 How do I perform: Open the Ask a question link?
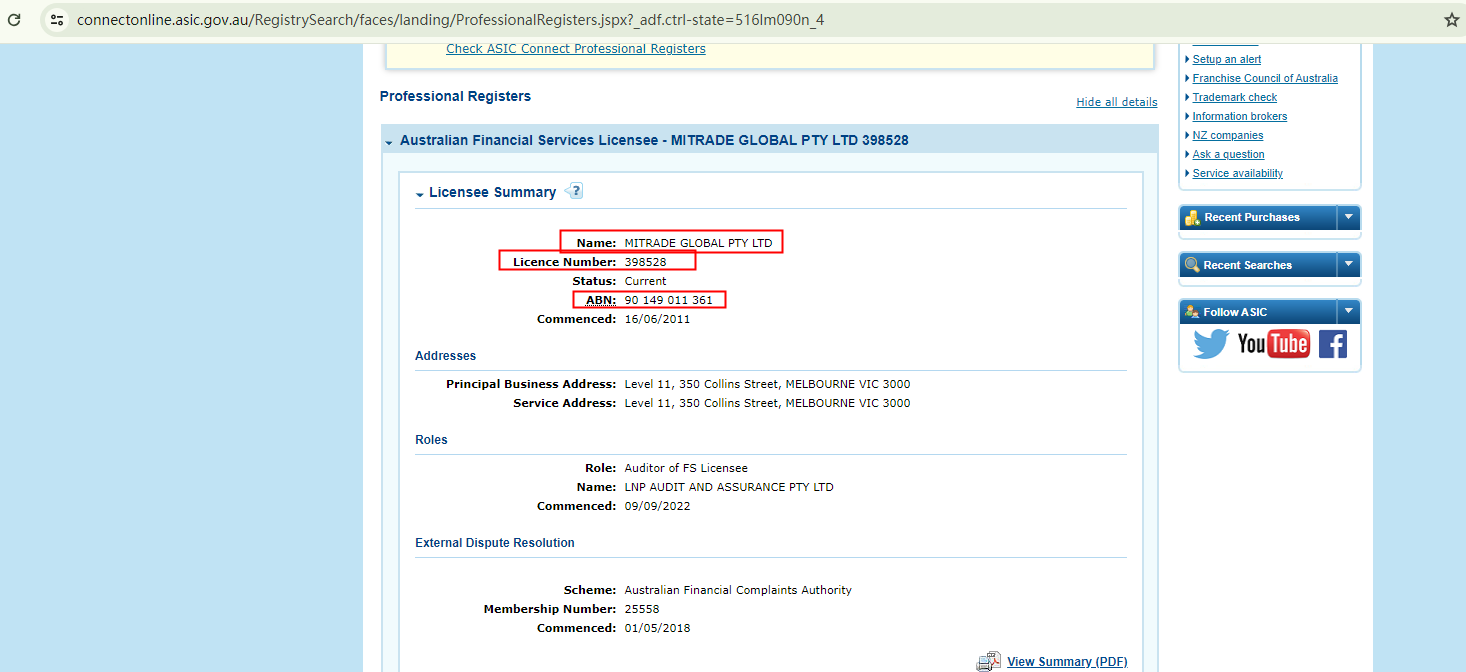click(1229, 154)
